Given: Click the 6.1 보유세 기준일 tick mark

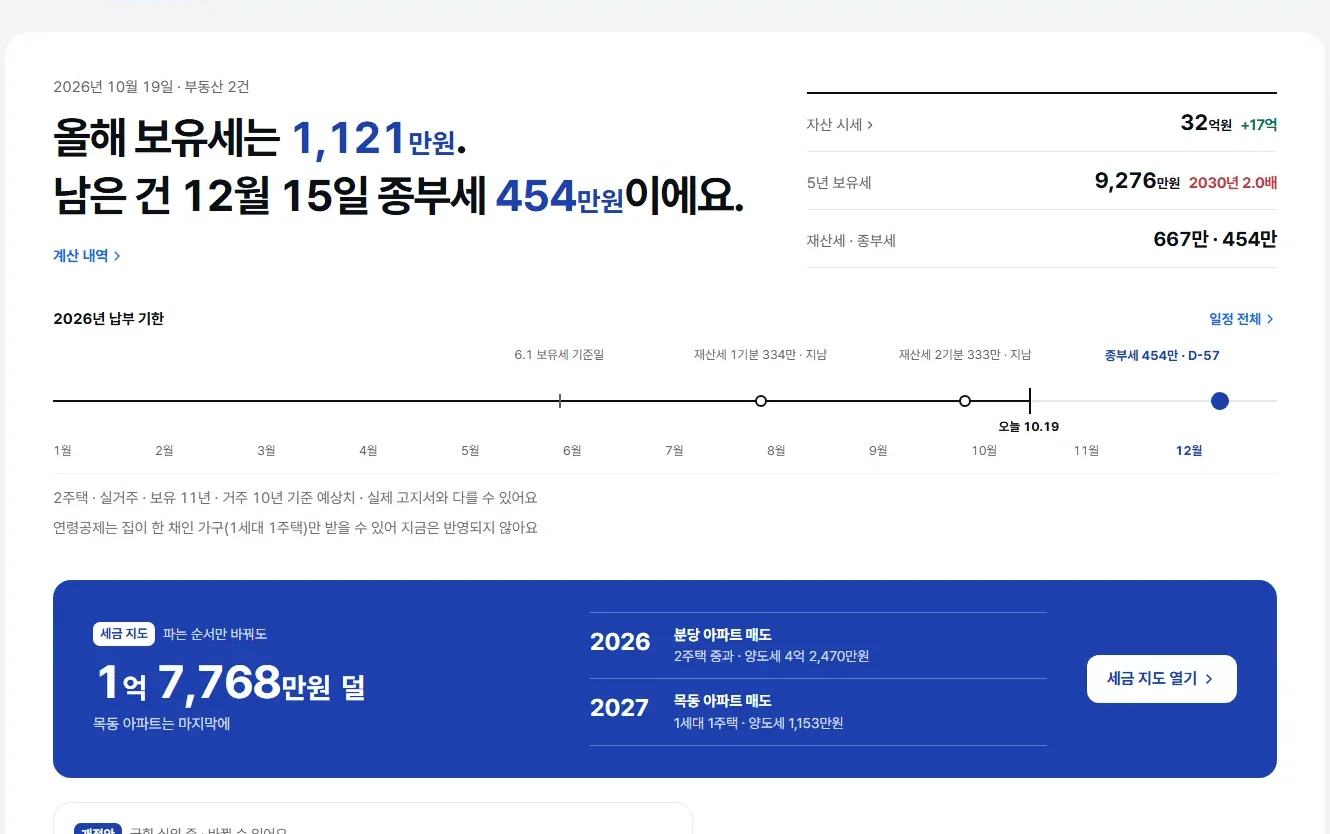Looking at the screenshot, I should point(560,401).
